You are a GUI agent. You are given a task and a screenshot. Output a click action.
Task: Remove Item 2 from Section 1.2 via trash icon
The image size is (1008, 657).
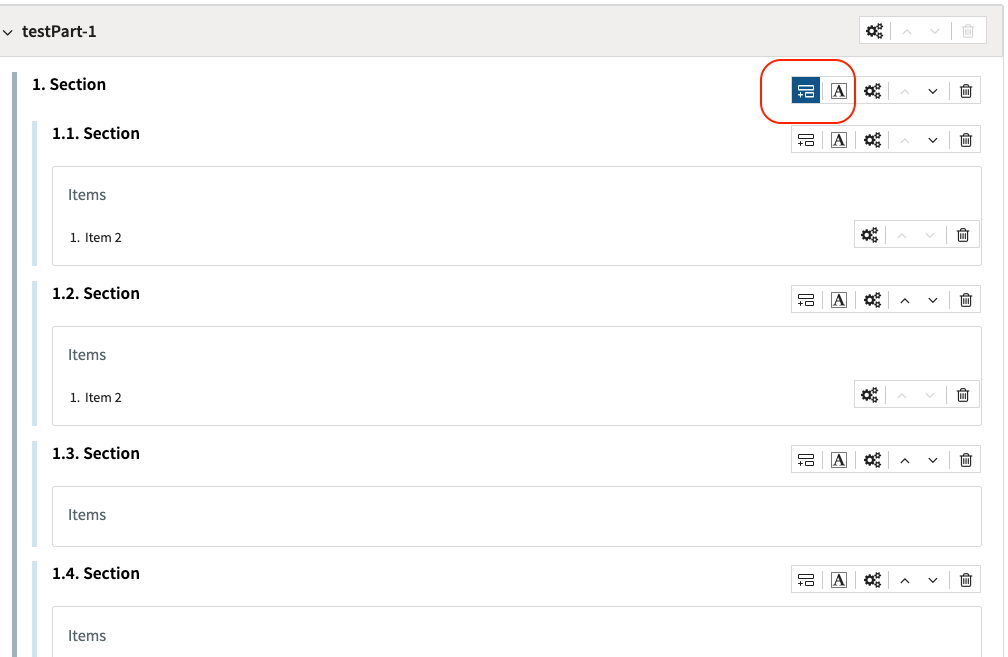(962, 394)
